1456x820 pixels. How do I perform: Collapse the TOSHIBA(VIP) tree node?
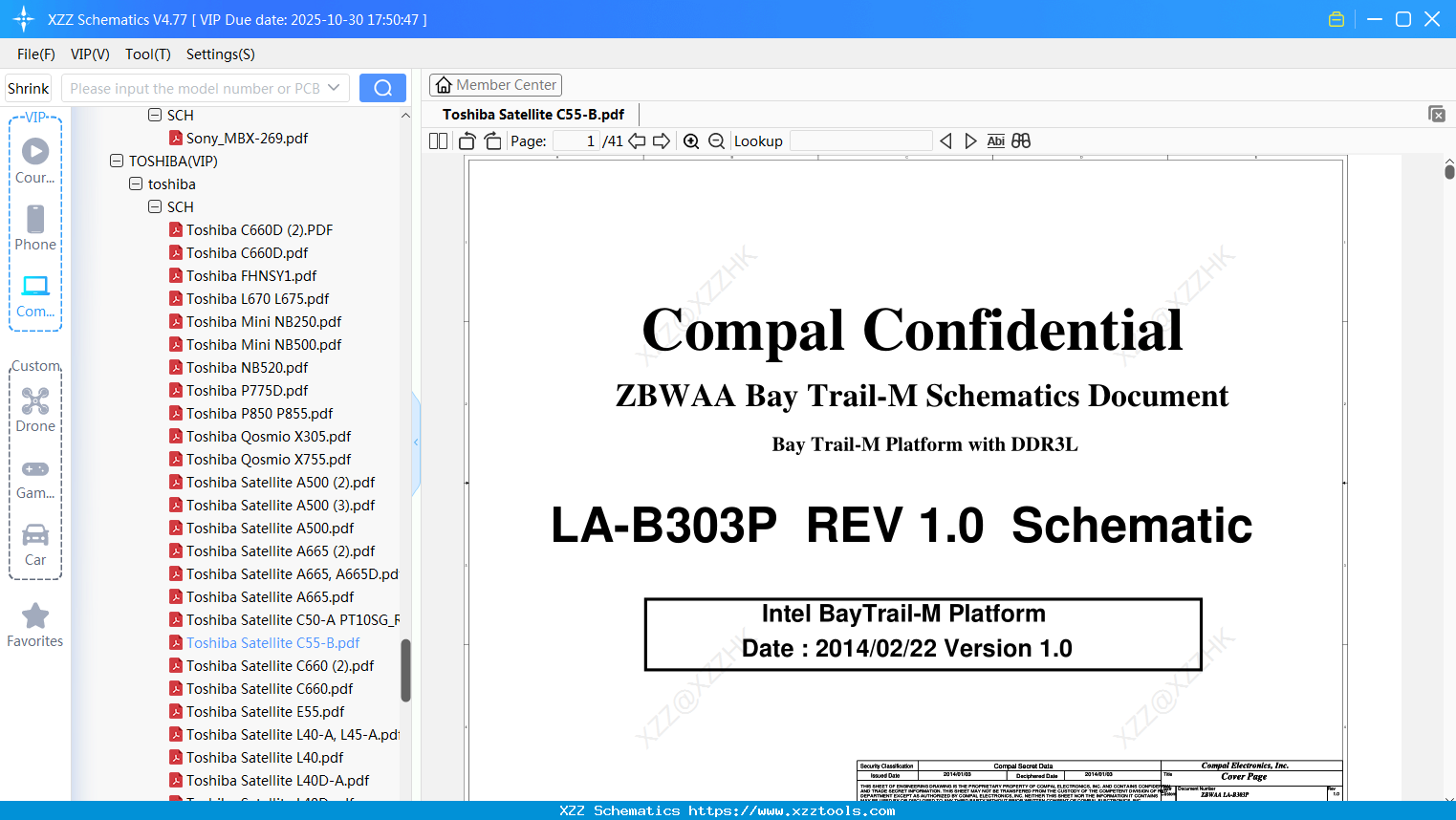(117, 161)
